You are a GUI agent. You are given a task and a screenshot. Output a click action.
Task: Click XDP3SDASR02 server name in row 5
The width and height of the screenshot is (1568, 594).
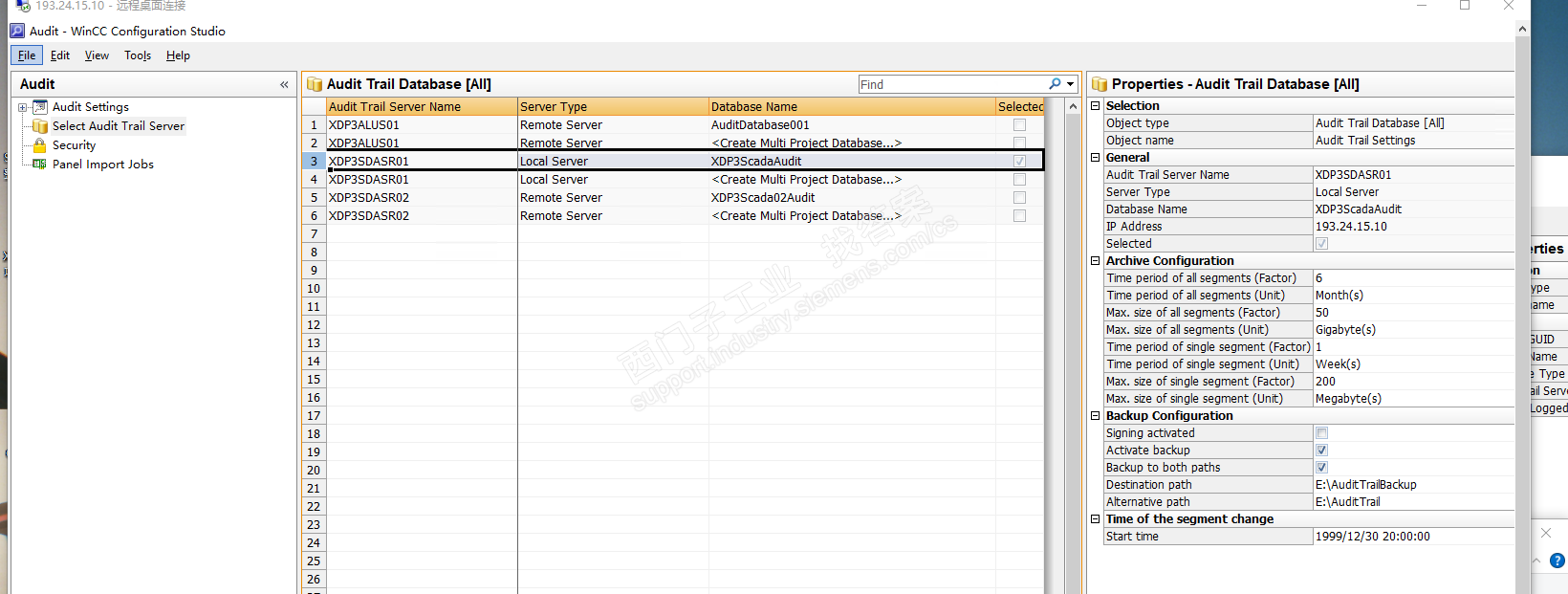pyautogui.click(x=422, y=198)
